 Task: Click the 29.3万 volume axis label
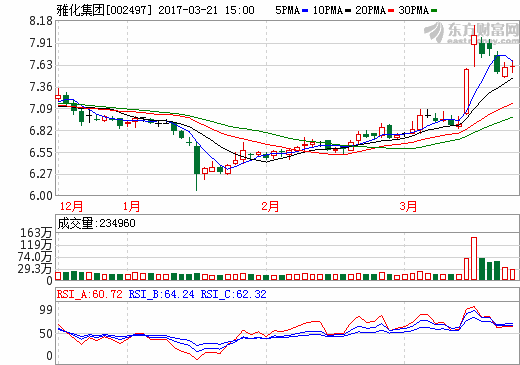click(x=35, y=268)
